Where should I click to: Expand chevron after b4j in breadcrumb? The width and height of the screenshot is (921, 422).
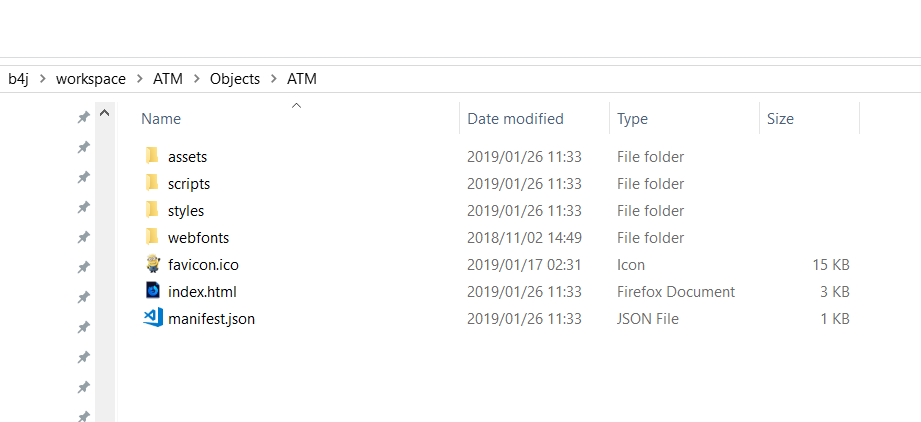coord(42,79)
